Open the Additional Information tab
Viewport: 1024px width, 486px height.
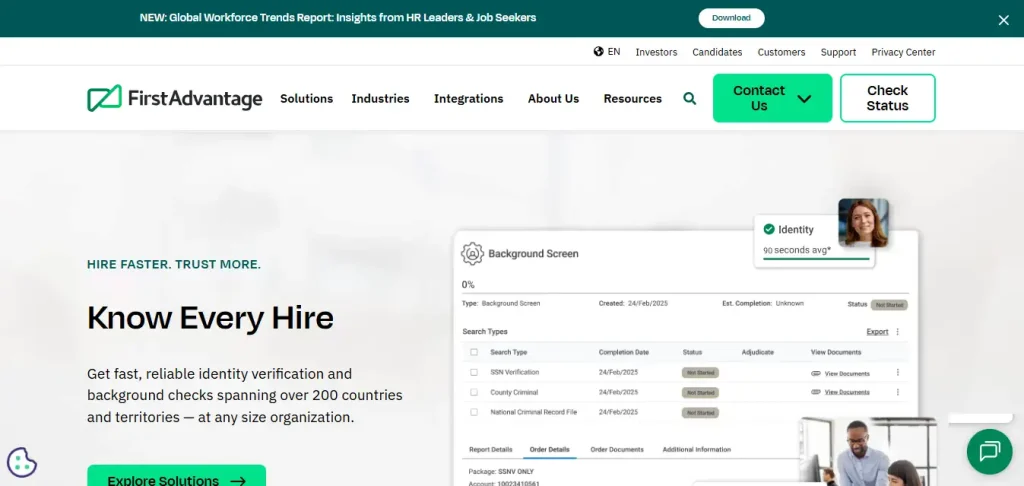click(x=696, y=449)
